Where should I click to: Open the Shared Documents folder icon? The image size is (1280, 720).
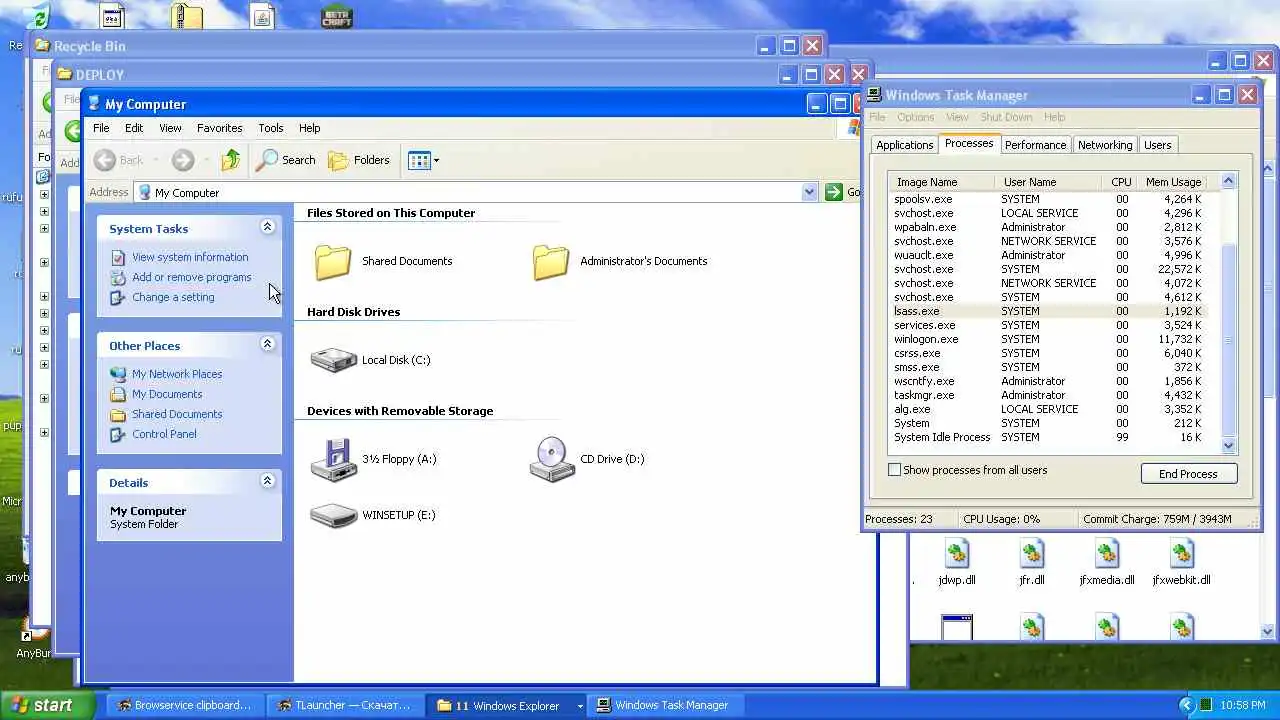(333, 261)
